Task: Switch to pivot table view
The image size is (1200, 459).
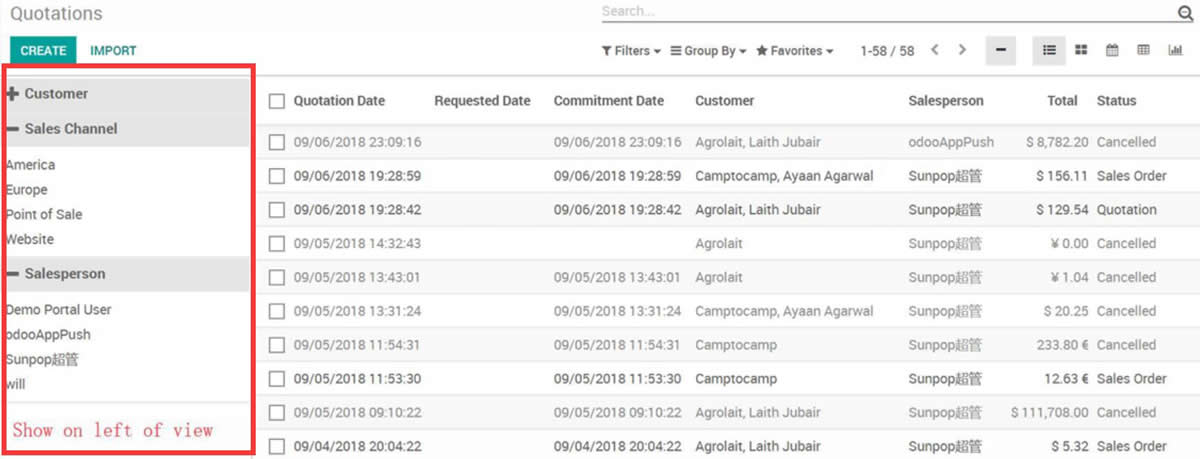Action: pos(1143,50)
